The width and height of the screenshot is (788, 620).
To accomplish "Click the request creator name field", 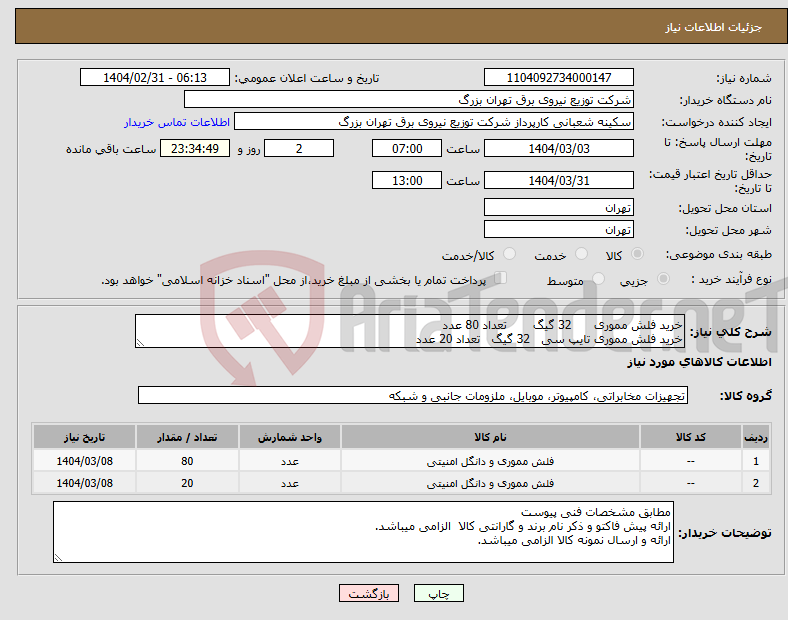I will coord(434,122).
